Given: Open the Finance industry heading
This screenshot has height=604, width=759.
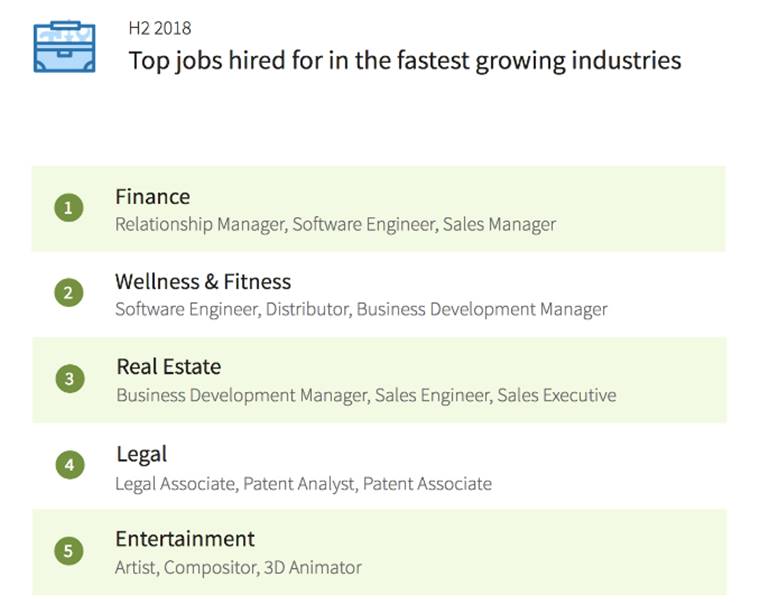Looking at the screenshot, I should pos(152,196).
